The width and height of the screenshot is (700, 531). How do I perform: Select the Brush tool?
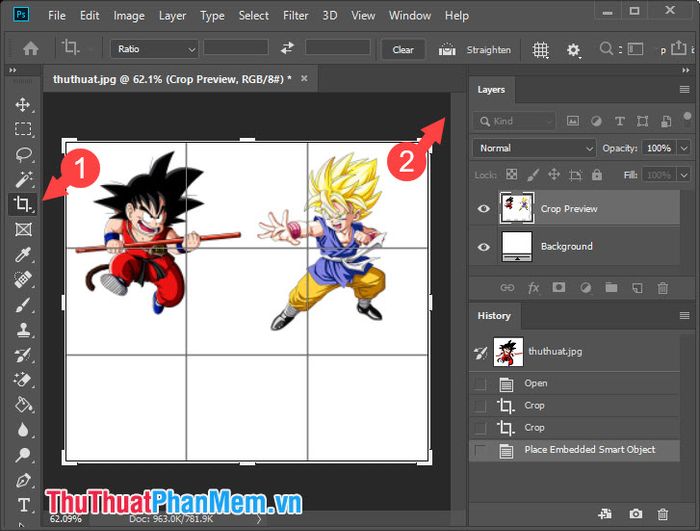click(23, 305)
